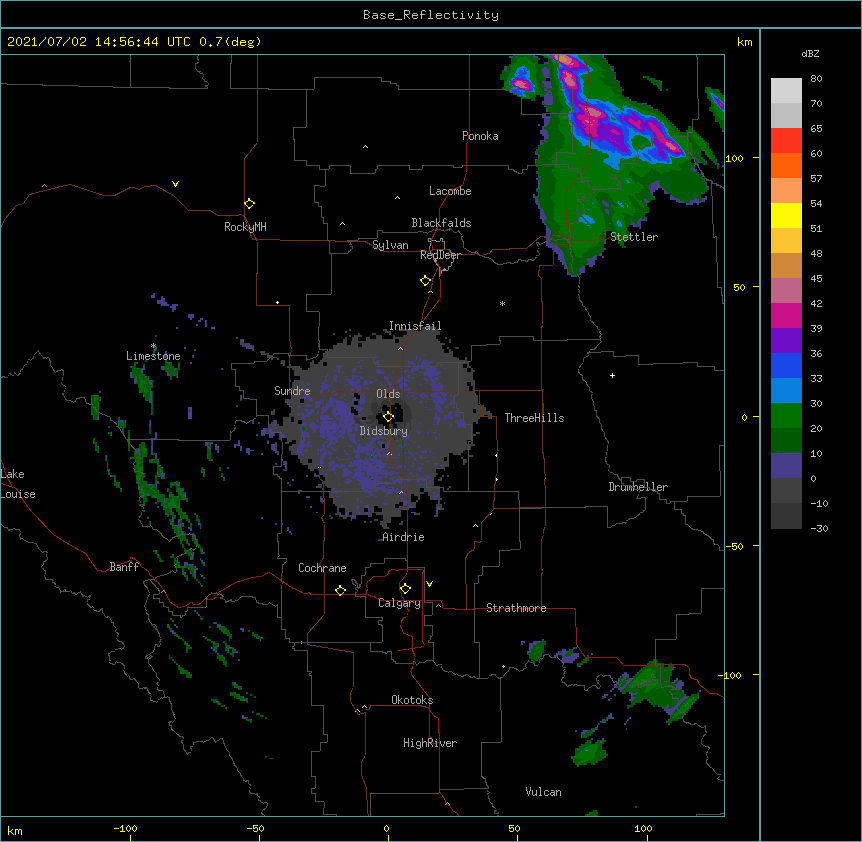
Task: Click the yellow radar site marker at Olds
Action: 388,417
